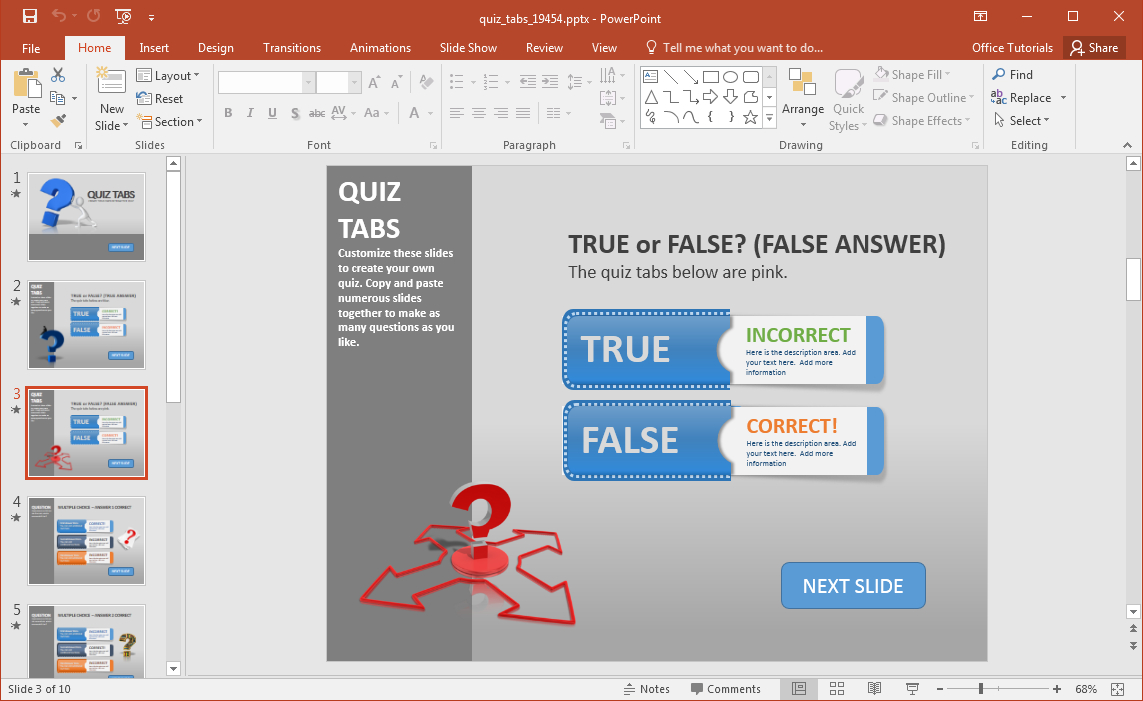This screenshot has width=1143, height=701.
Task: Click the Replace button
Action: tap(1021, 98)
